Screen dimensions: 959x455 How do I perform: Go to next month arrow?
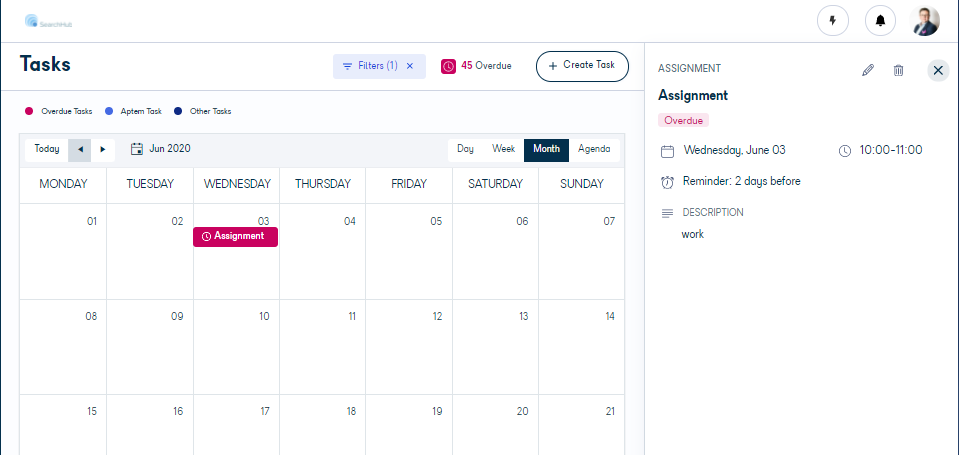click(x=103, y=149)
